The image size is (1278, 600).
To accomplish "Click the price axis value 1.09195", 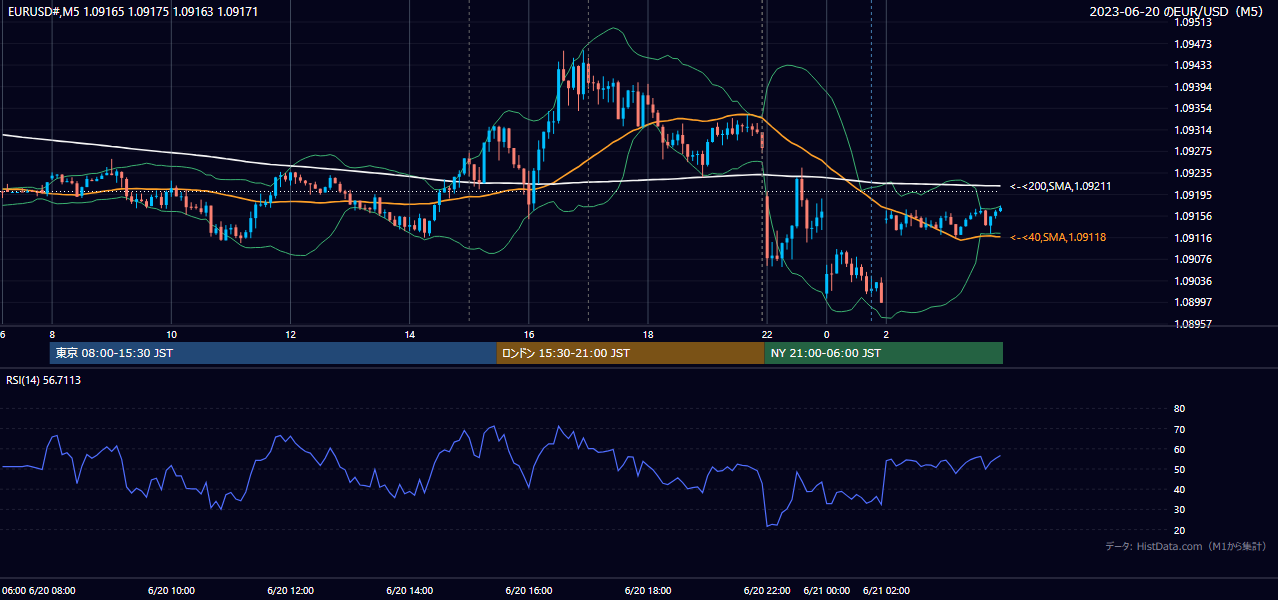I will point(1194,195).
